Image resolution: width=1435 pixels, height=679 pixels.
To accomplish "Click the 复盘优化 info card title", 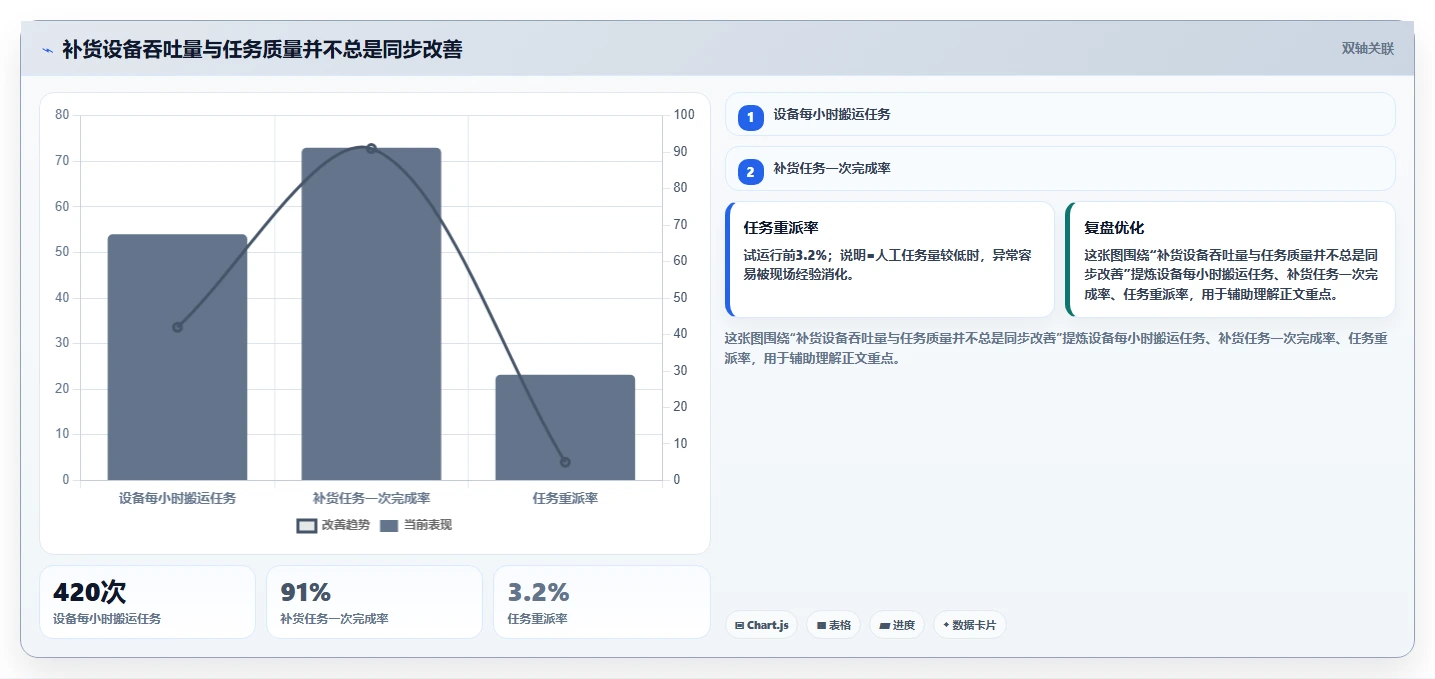I will 1114,228.
